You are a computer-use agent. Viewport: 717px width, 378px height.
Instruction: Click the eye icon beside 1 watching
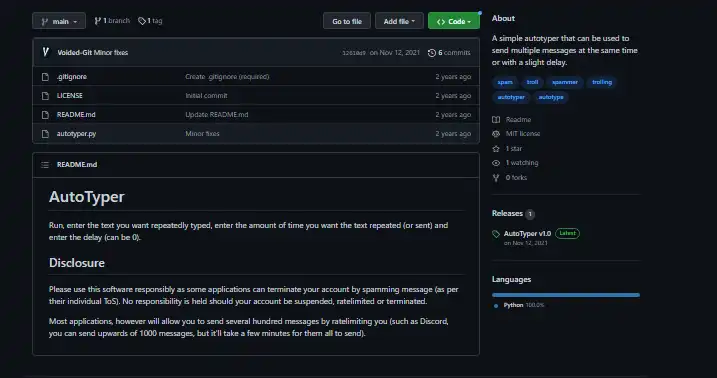(x=496, y=163)
